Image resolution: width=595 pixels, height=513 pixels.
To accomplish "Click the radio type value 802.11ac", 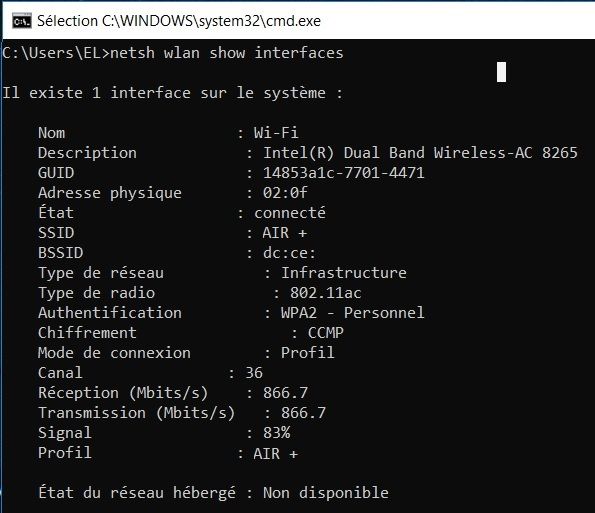I will click(326, 293).
